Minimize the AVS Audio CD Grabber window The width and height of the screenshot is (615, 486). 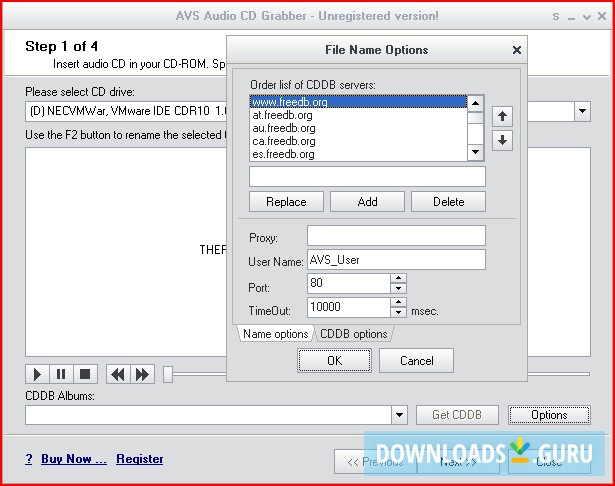point(571,17)
